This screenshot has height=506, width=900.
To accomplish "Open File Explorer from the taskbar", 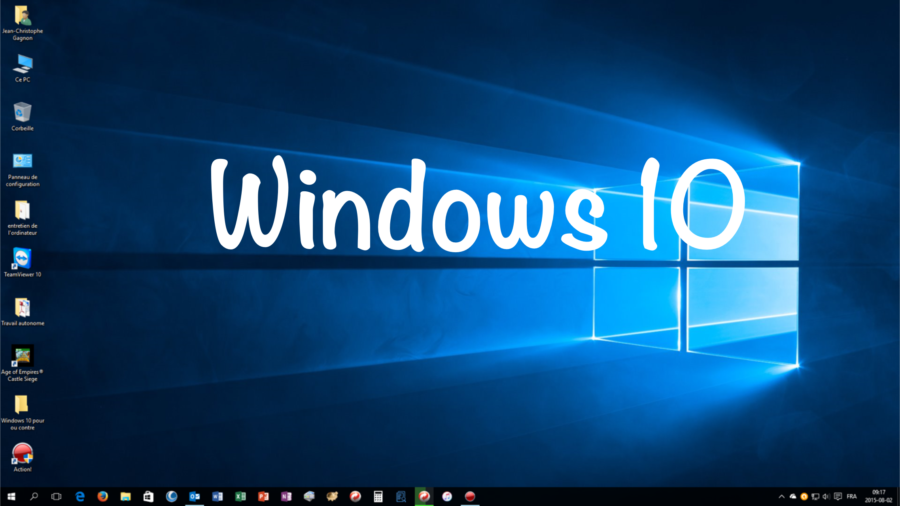I will pos(126,496).
